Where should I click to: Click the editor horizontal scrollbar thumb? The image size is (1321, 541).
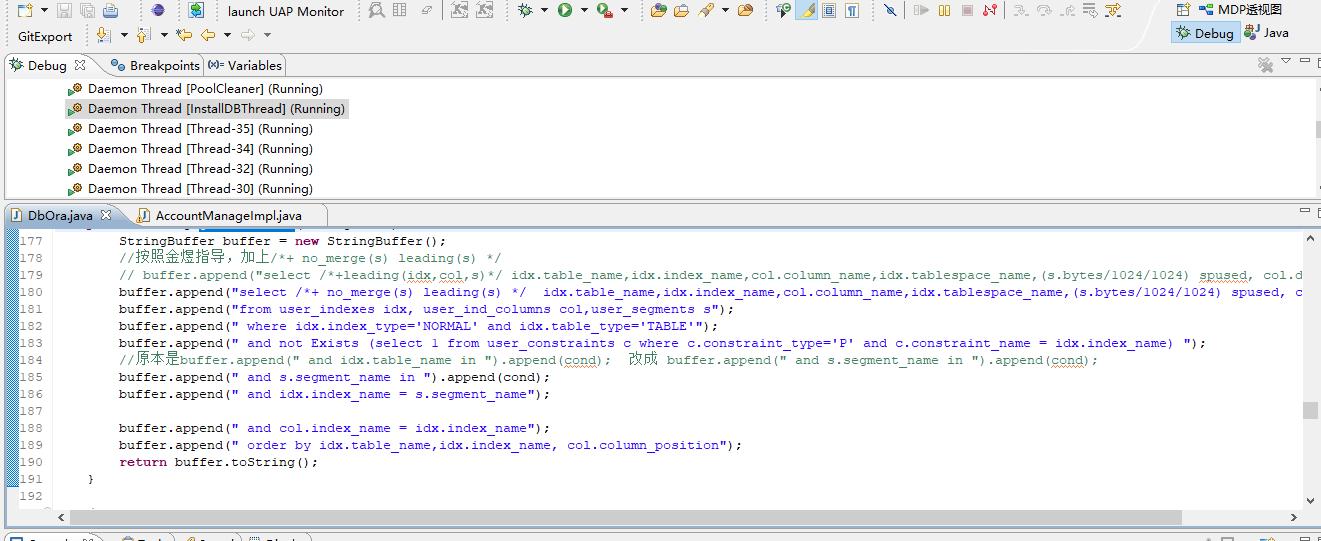[x=624, y=518]
